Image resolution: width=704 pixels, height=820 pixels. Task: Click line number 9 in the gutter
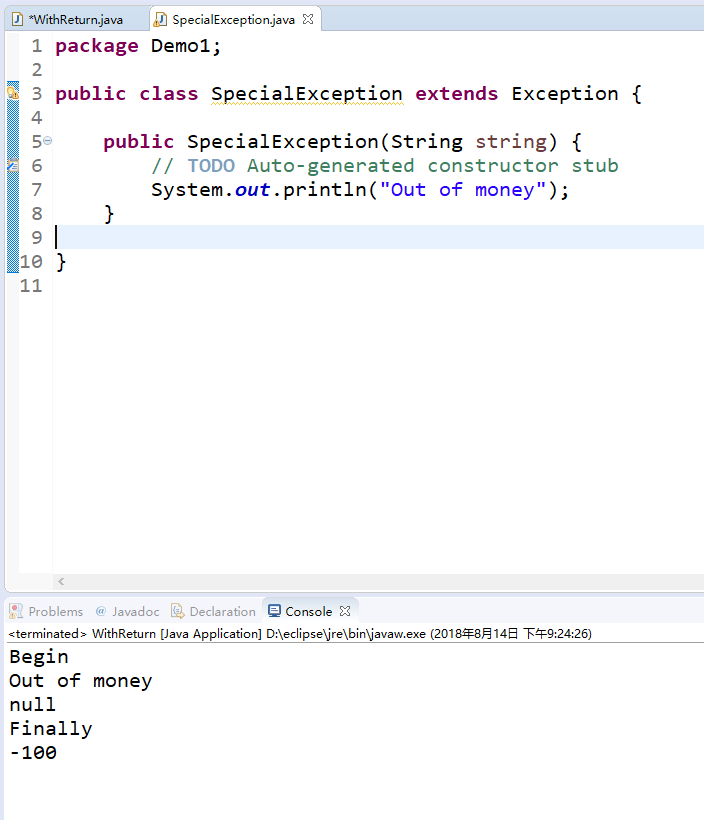coord(36,237)
